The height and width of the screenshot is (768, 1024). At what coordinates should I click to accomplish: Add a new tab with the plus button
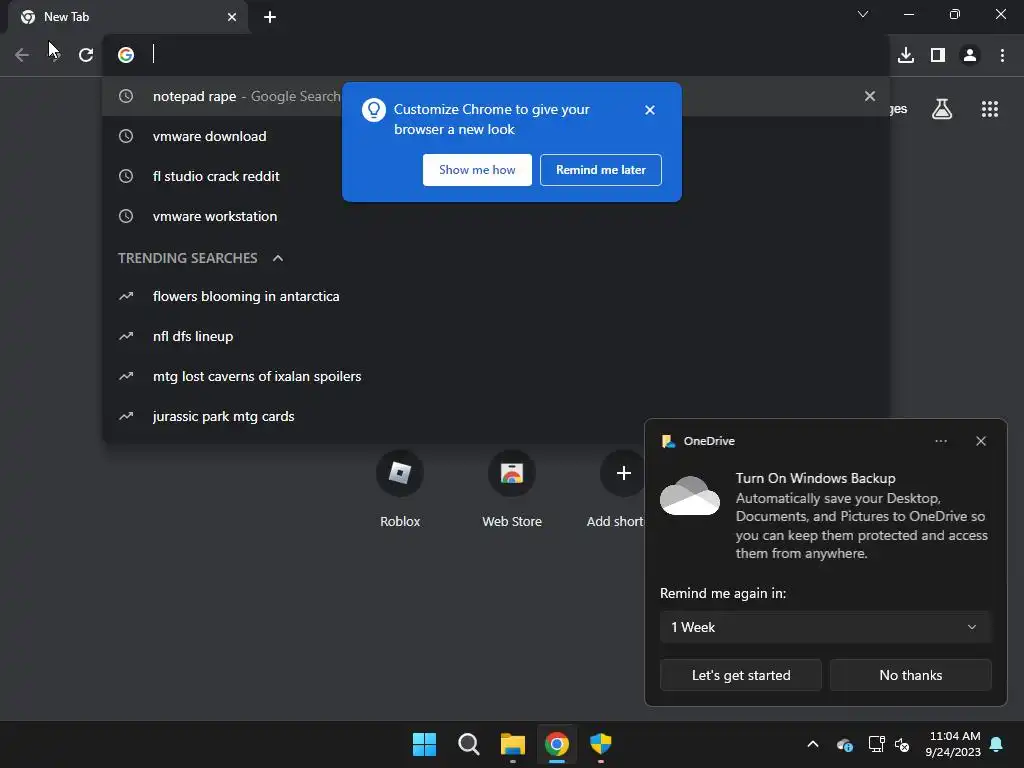[270, 17]
